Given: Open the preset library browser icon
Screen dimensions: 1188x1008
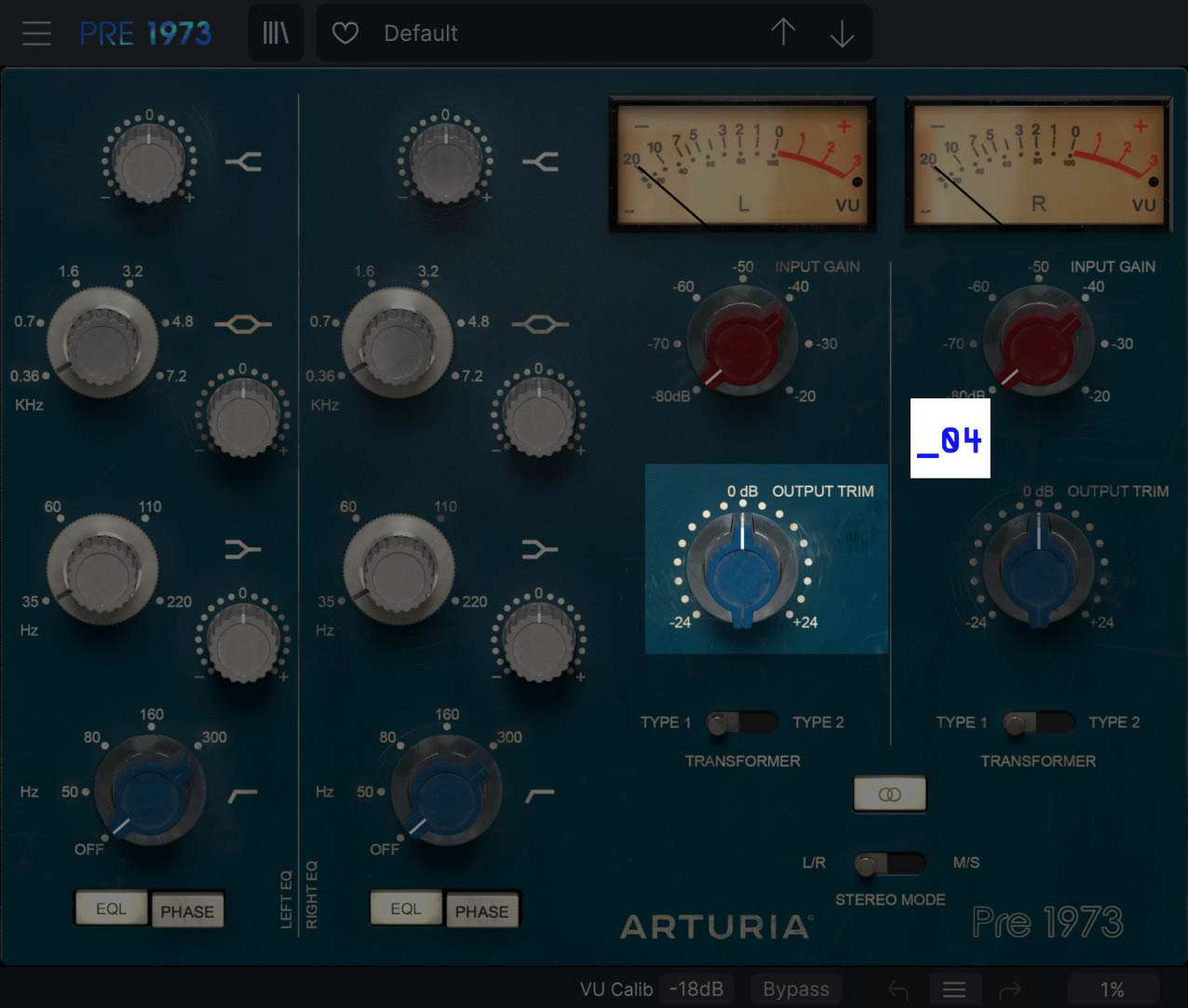Looking at the screenshot, I should pos(276,31).
